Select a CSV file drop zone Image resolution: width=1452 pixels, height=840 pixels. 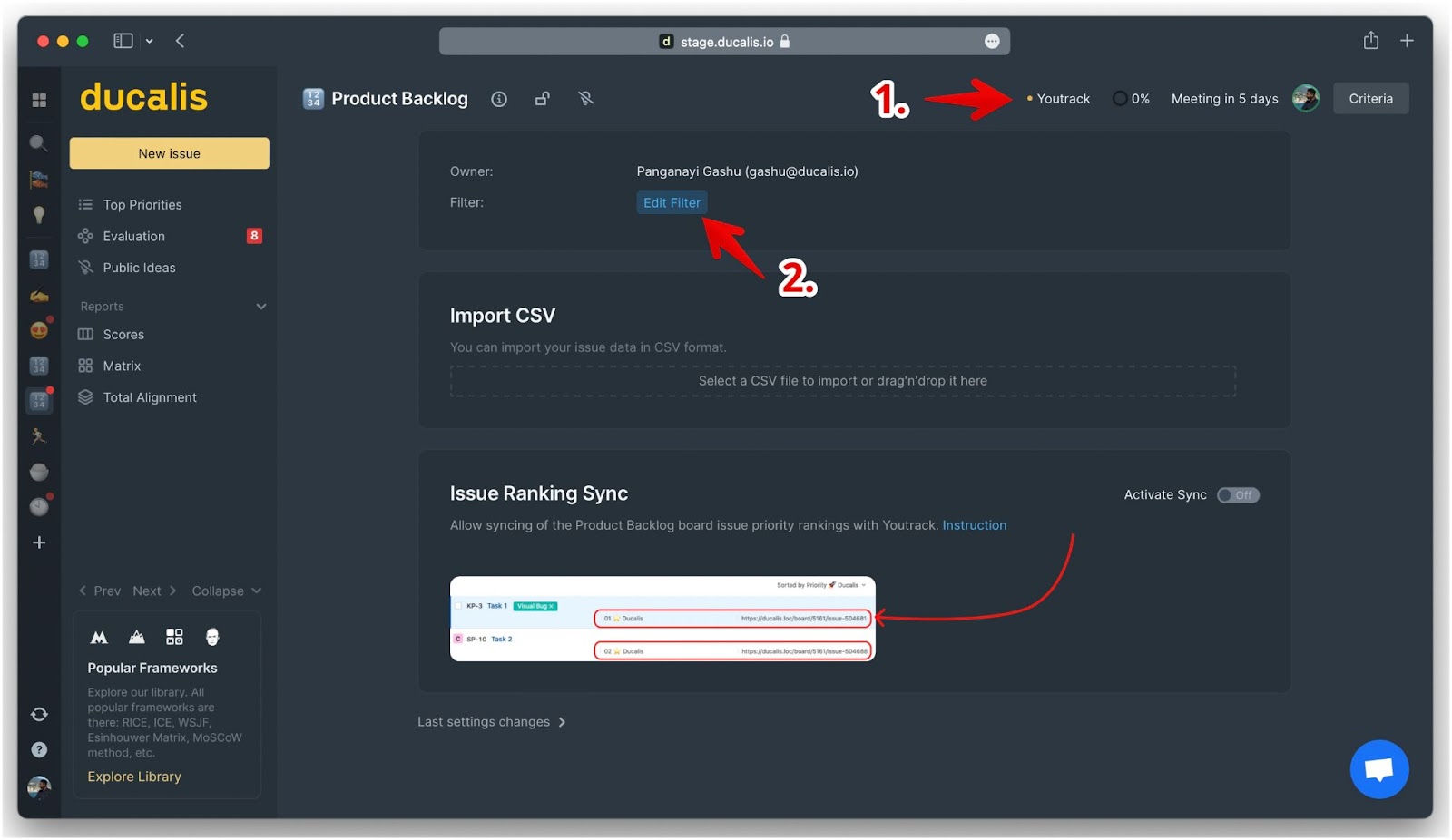pyautogui.click(x=843, y=381)
